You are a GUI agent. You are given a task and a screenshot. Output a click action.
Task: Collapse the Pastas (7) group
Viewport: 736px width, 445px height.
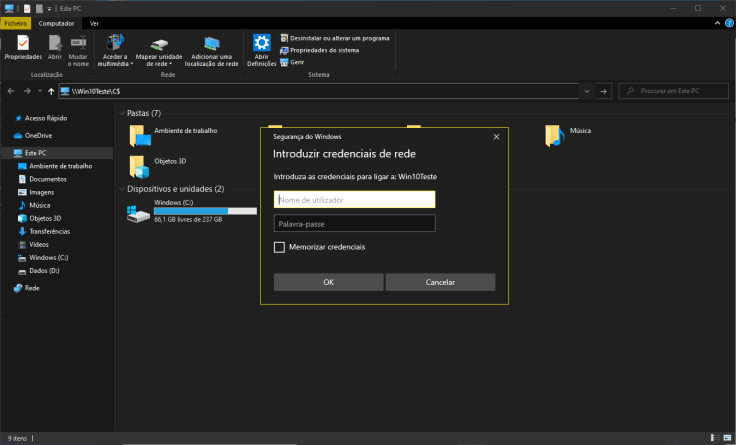pyautogui.click(x=120, y=113)
